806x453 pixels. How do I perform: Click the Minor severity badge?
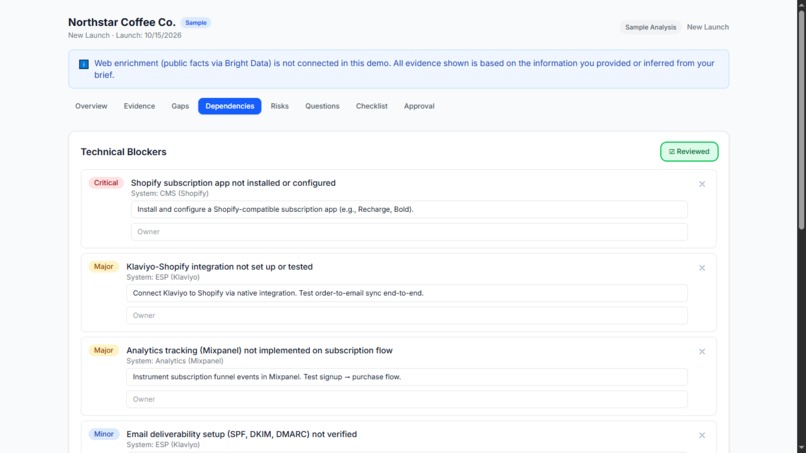[x=103, y=434]
